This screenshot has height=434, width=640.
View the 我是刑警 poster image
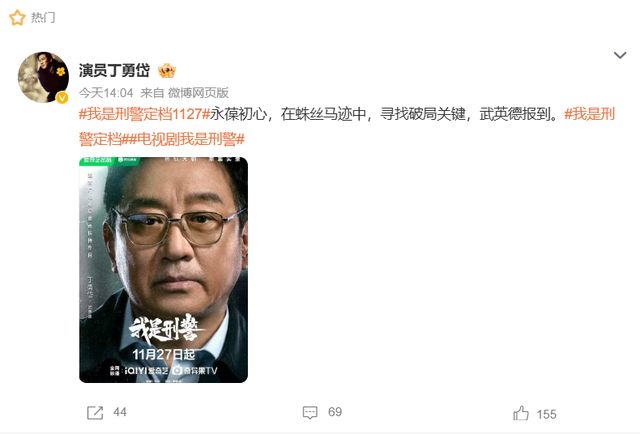163,270
